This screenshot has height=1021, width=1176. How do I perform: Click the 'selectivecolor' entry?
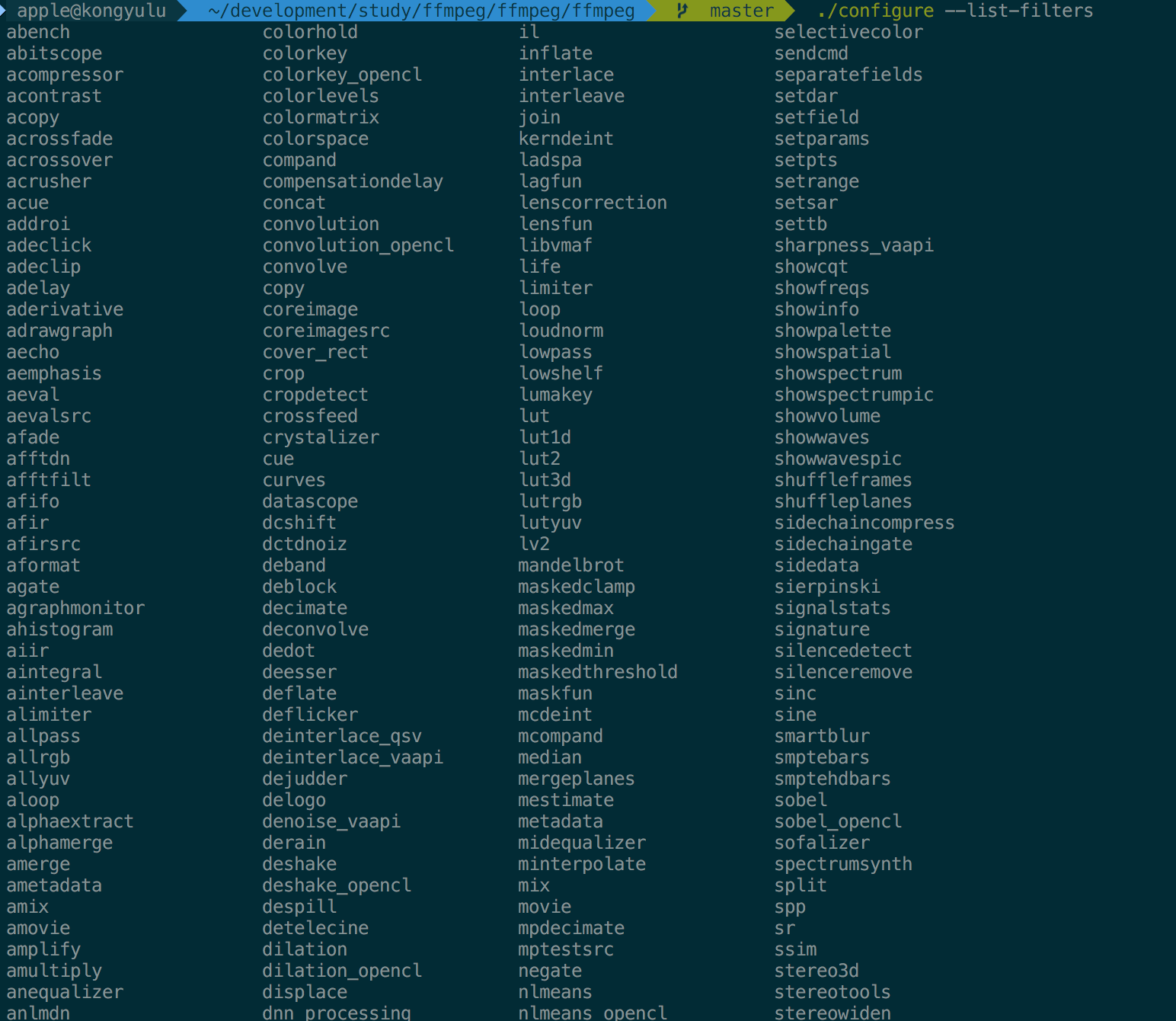tap(848, 32)
